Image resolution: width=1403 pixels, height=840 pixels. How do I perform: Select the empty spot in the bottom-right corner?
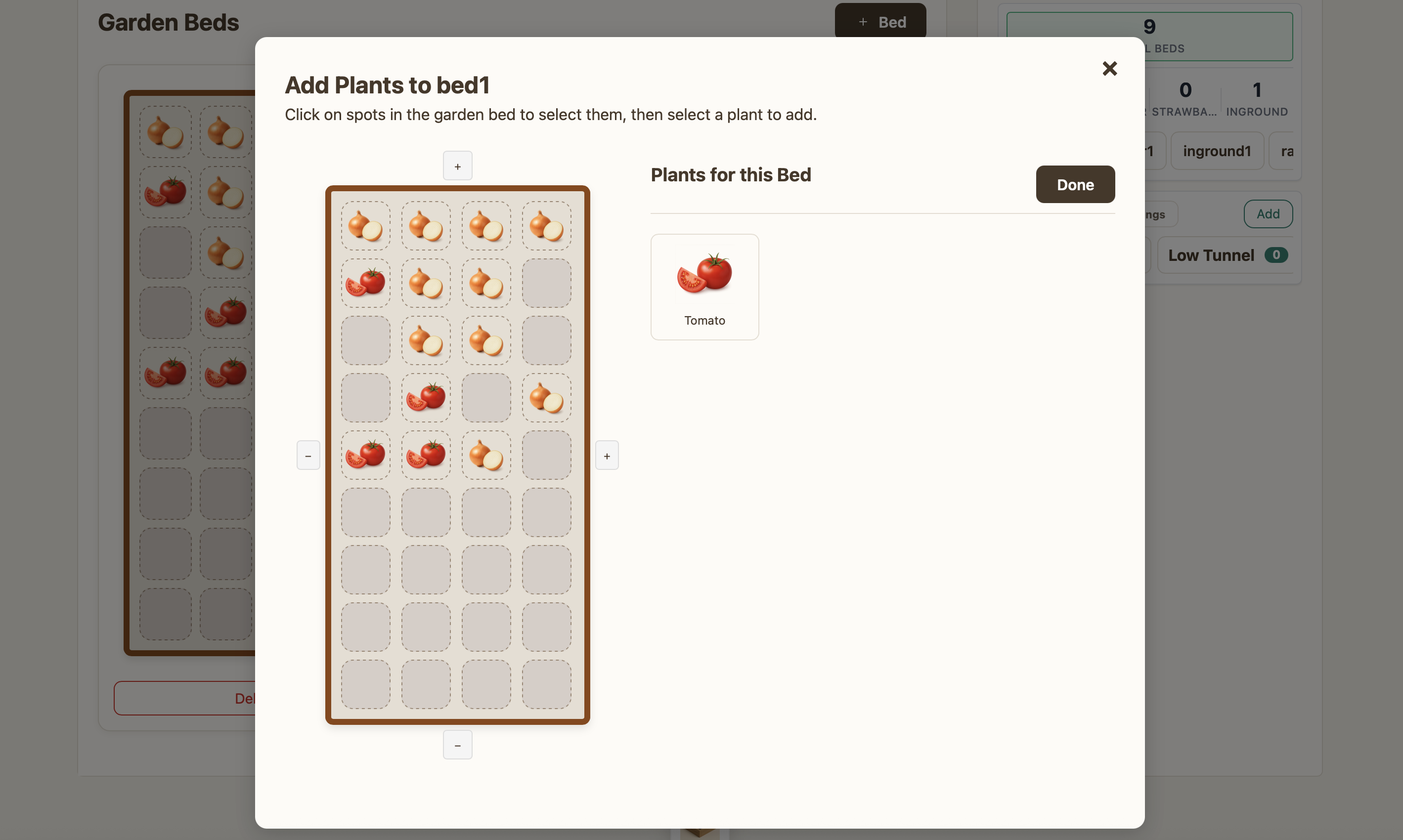(546, 684)
